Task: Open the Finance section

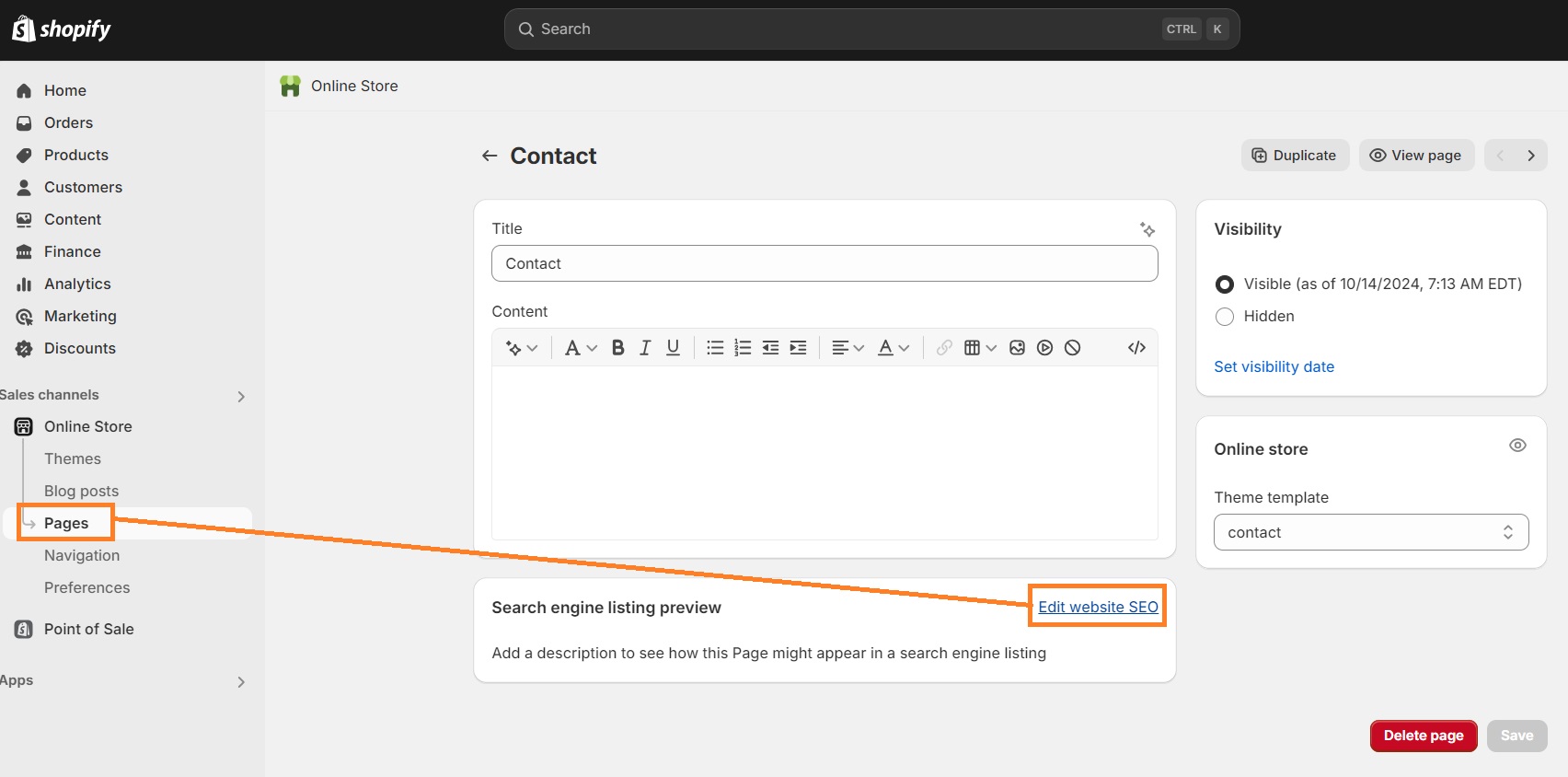Action: [72, 251]
